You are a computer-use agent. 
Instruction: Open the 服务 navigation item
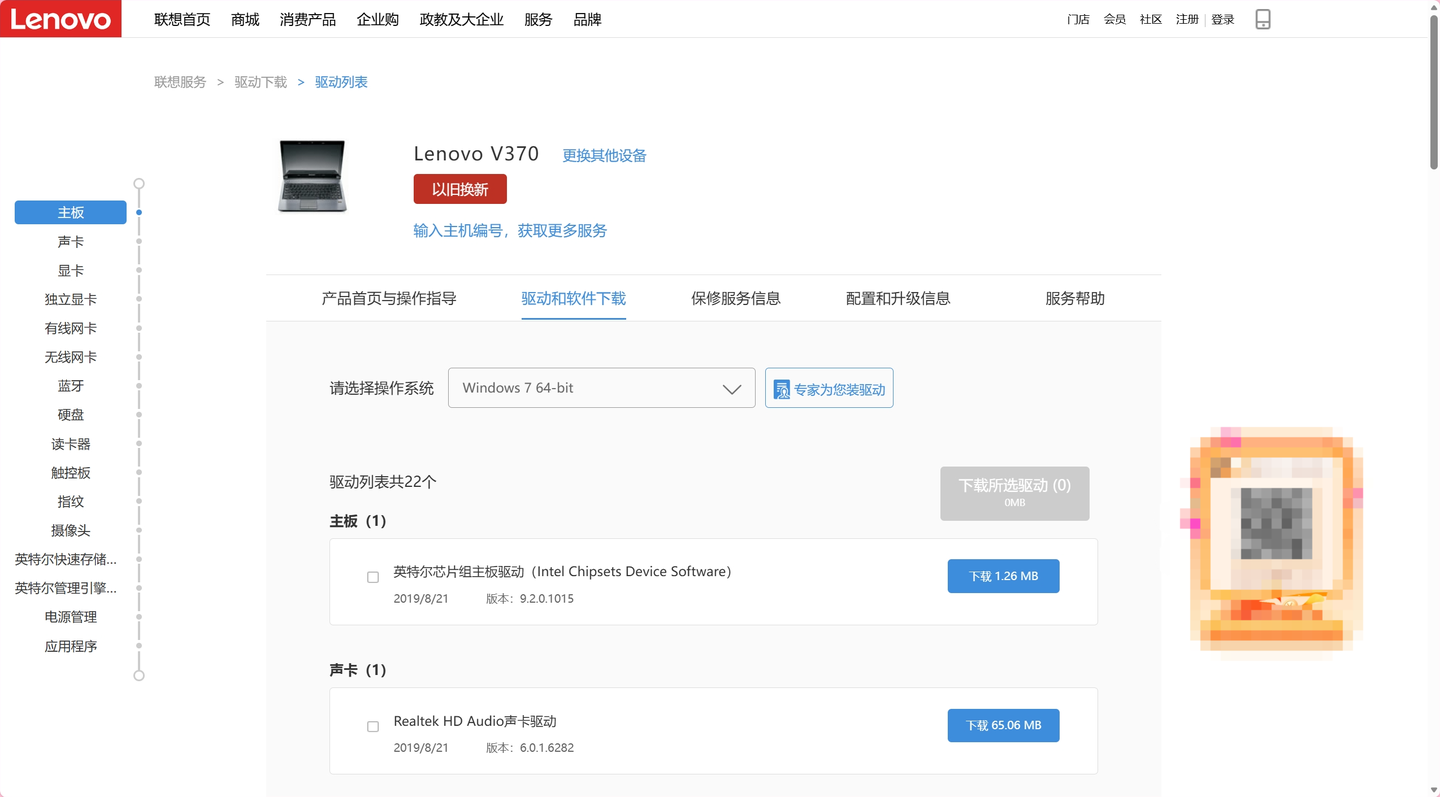538,19
